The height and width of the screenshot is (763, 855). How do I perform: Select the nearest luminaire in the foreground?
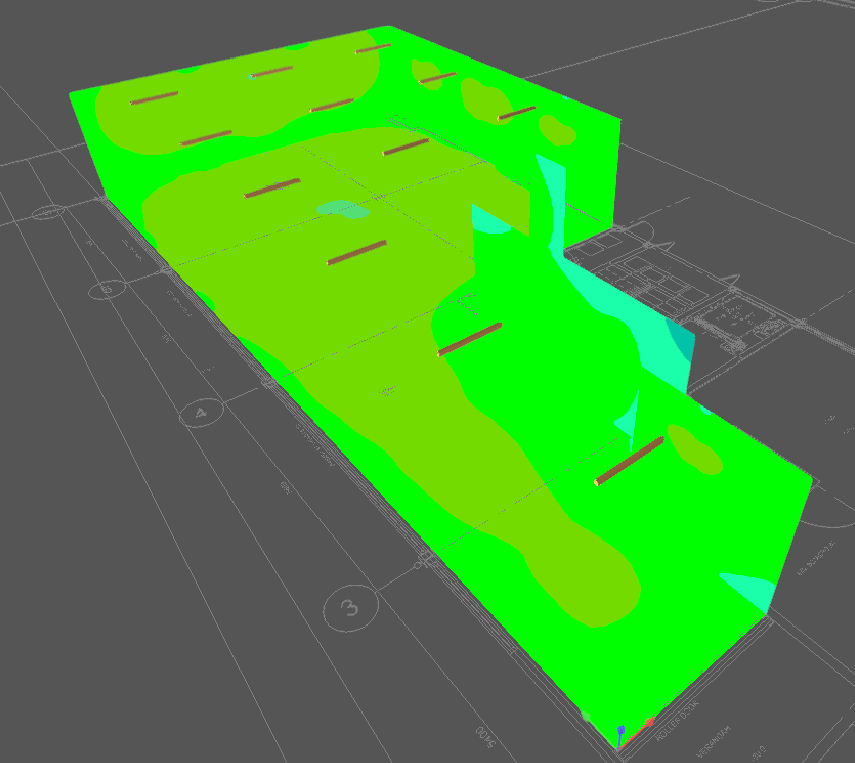(x=629, y=461)
